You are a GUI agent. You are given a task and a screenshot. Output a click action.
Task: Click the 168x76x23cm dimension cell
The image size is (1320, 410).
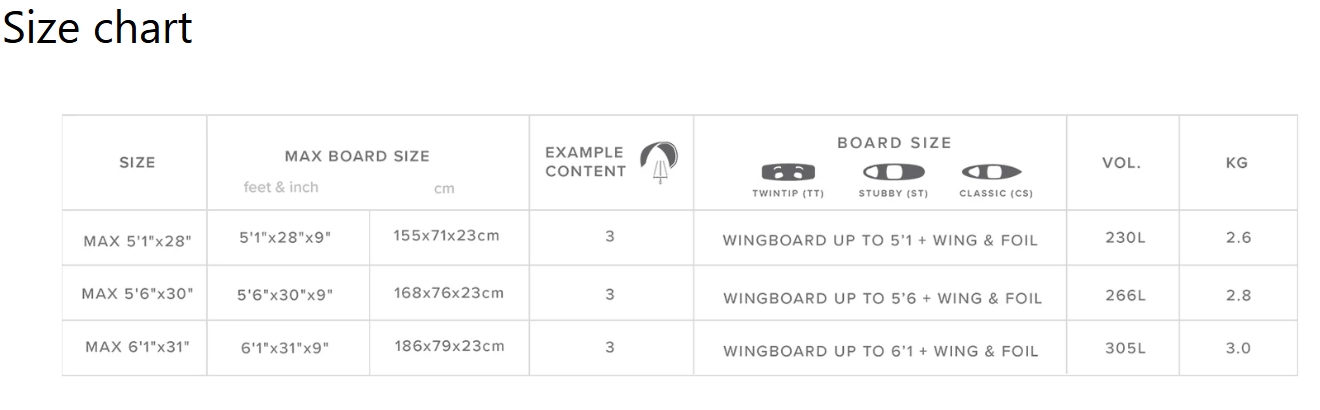[x=449, y=293]
